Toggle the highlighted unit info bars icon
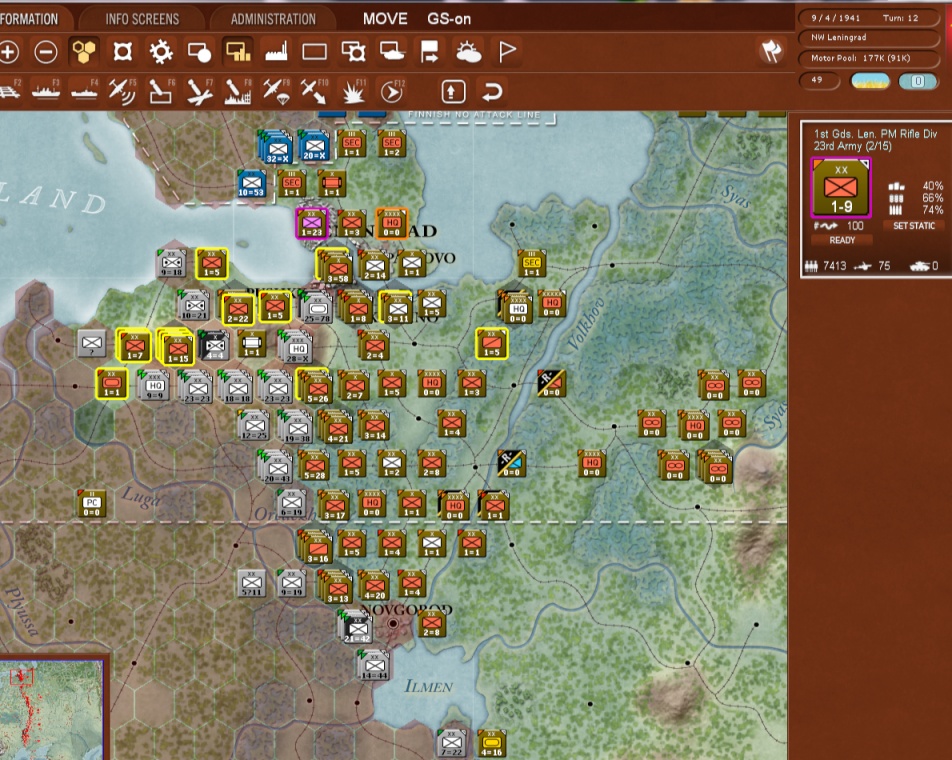The image size is (952, 760). 238,52
